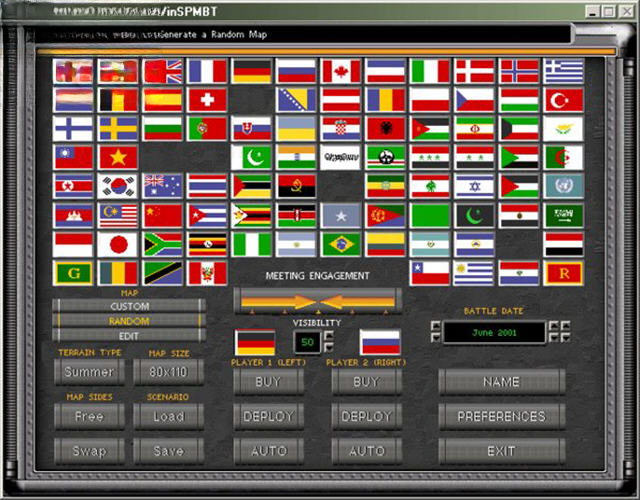Select the Italy flag
The image size is (640, 500).
(x=430, y=71)
